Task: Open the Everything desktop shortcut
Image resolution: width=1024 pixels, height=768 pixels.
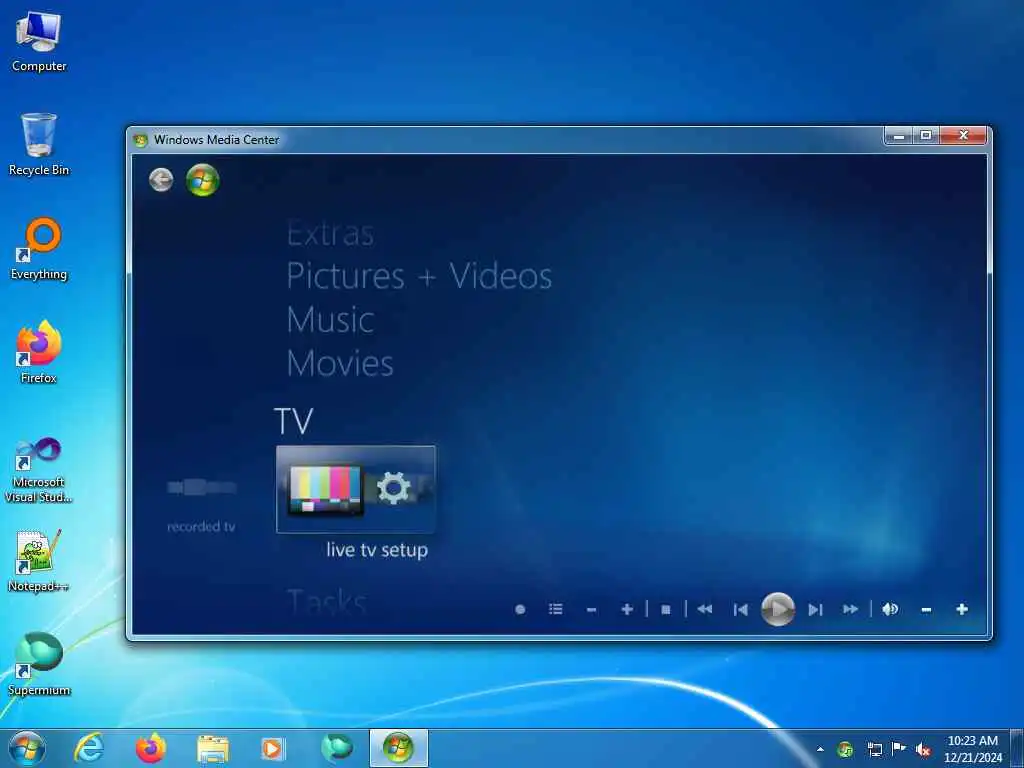Action: pyautogui.click(x=39, y=249)
